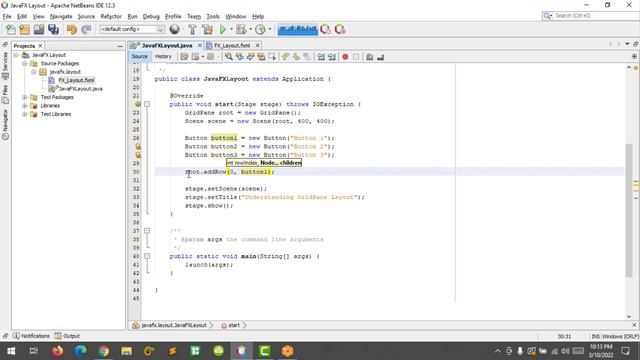
Task: Click the New File toolbar icon
Action: pos(11,29)
